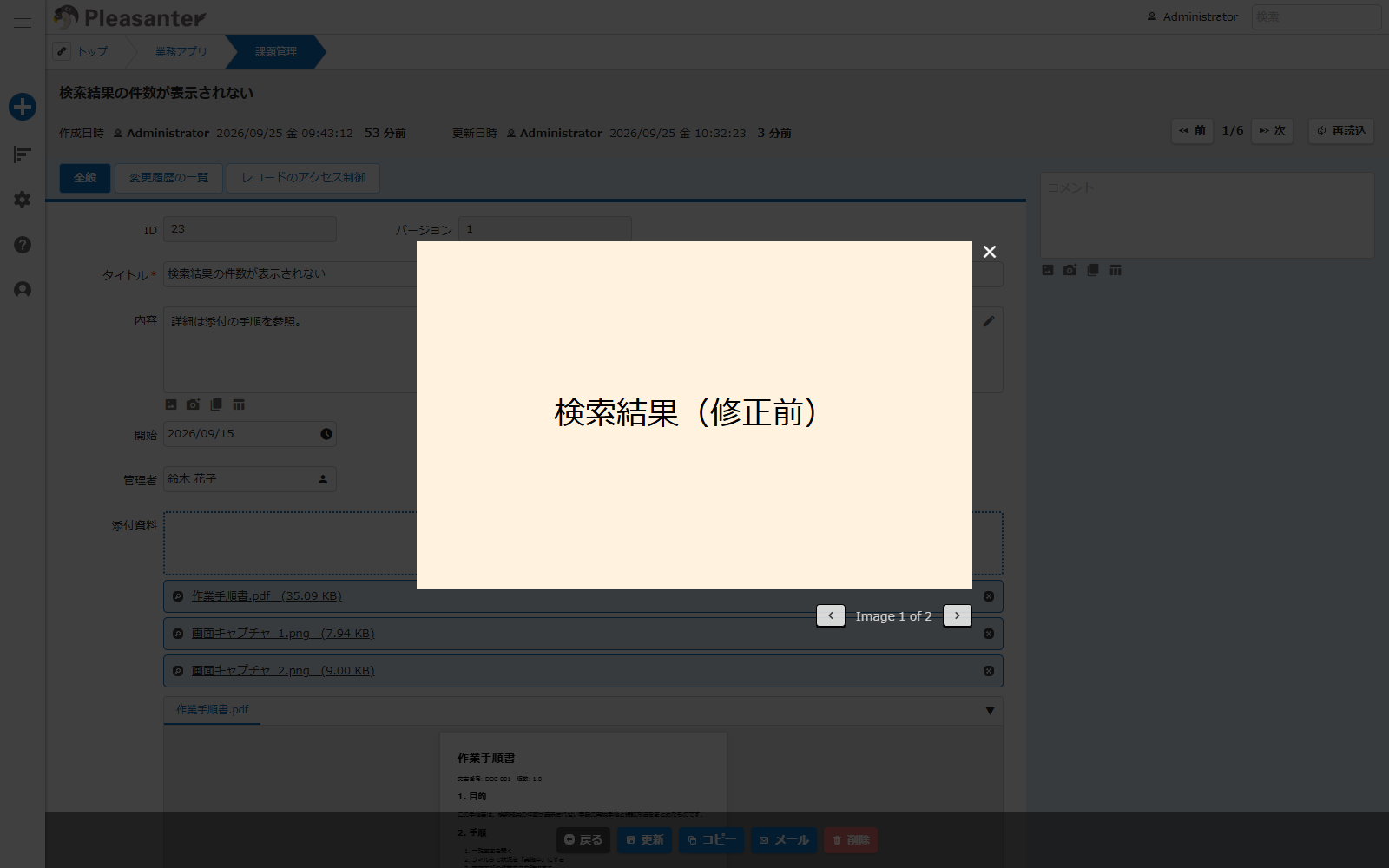Go to 課題管理 breadcrumb
This screenshot has height=868, width=1389.
click(276, 52)
